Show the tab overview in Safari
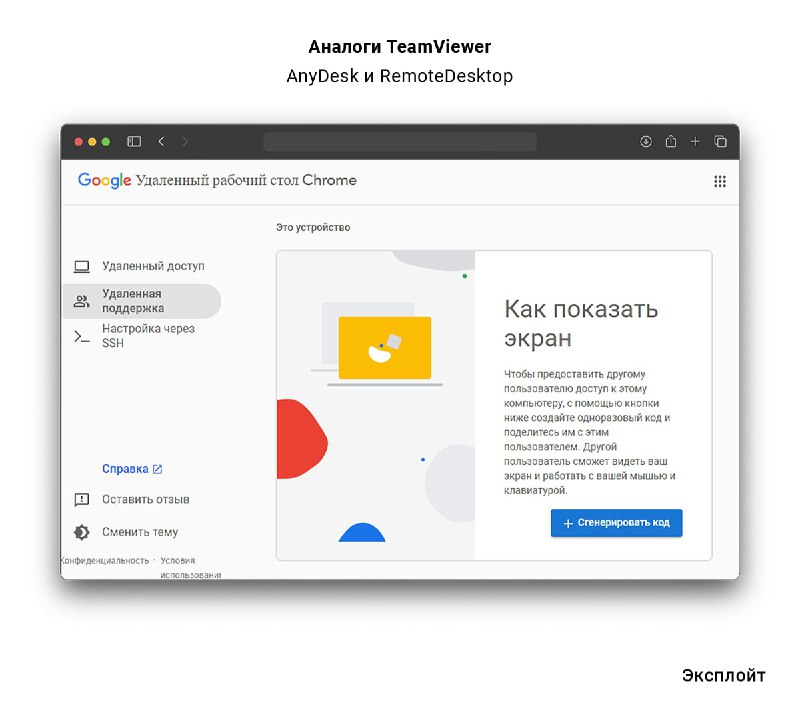 coord(720,142)
